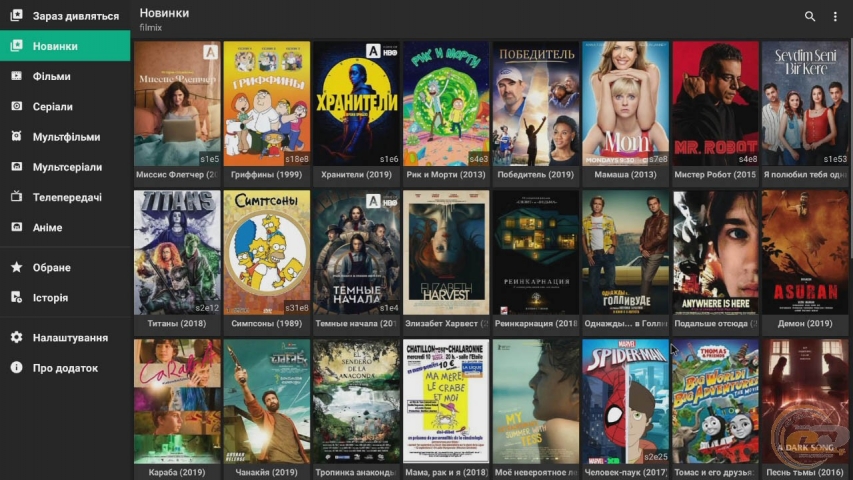Image resolution: width=853 pixels, height=480 pixels.
Task: Click the Обране star icon
Action: [16, 267]
